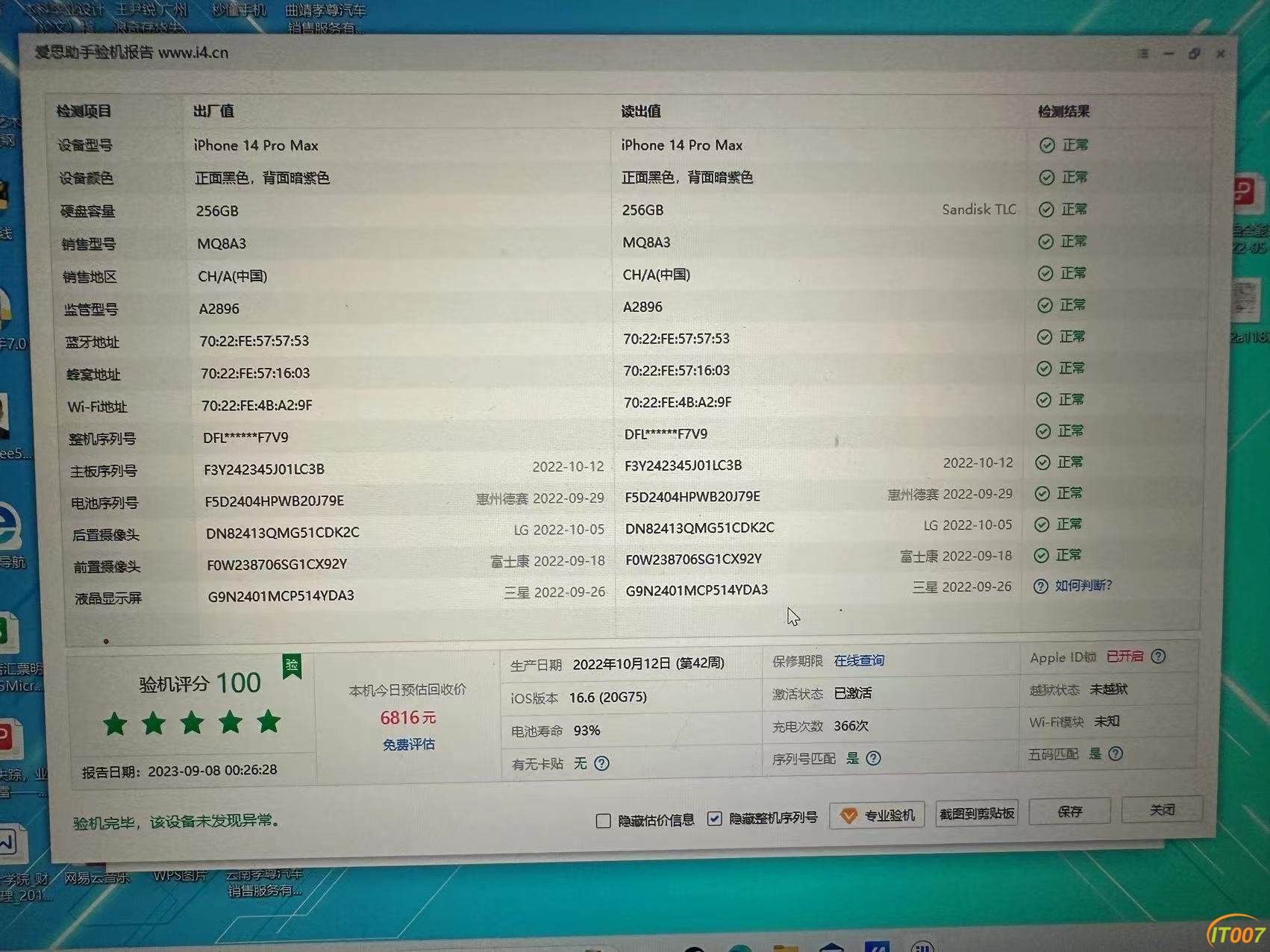Click the question icon beside 如何判断?
The image size is (1270, 952).
[1040, 586]
